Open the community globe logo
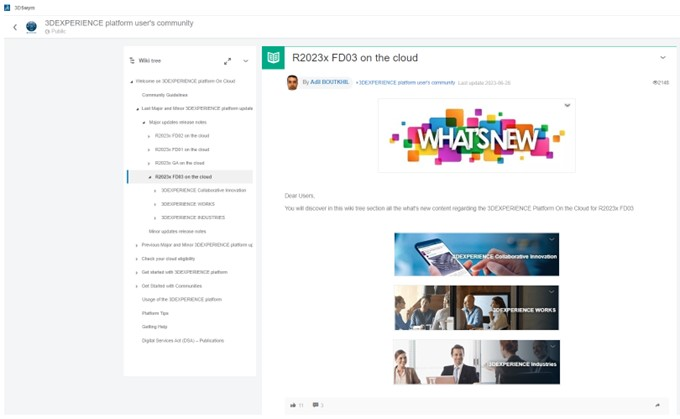The width and height of the screenshot is (680, 419). (31, 27)
